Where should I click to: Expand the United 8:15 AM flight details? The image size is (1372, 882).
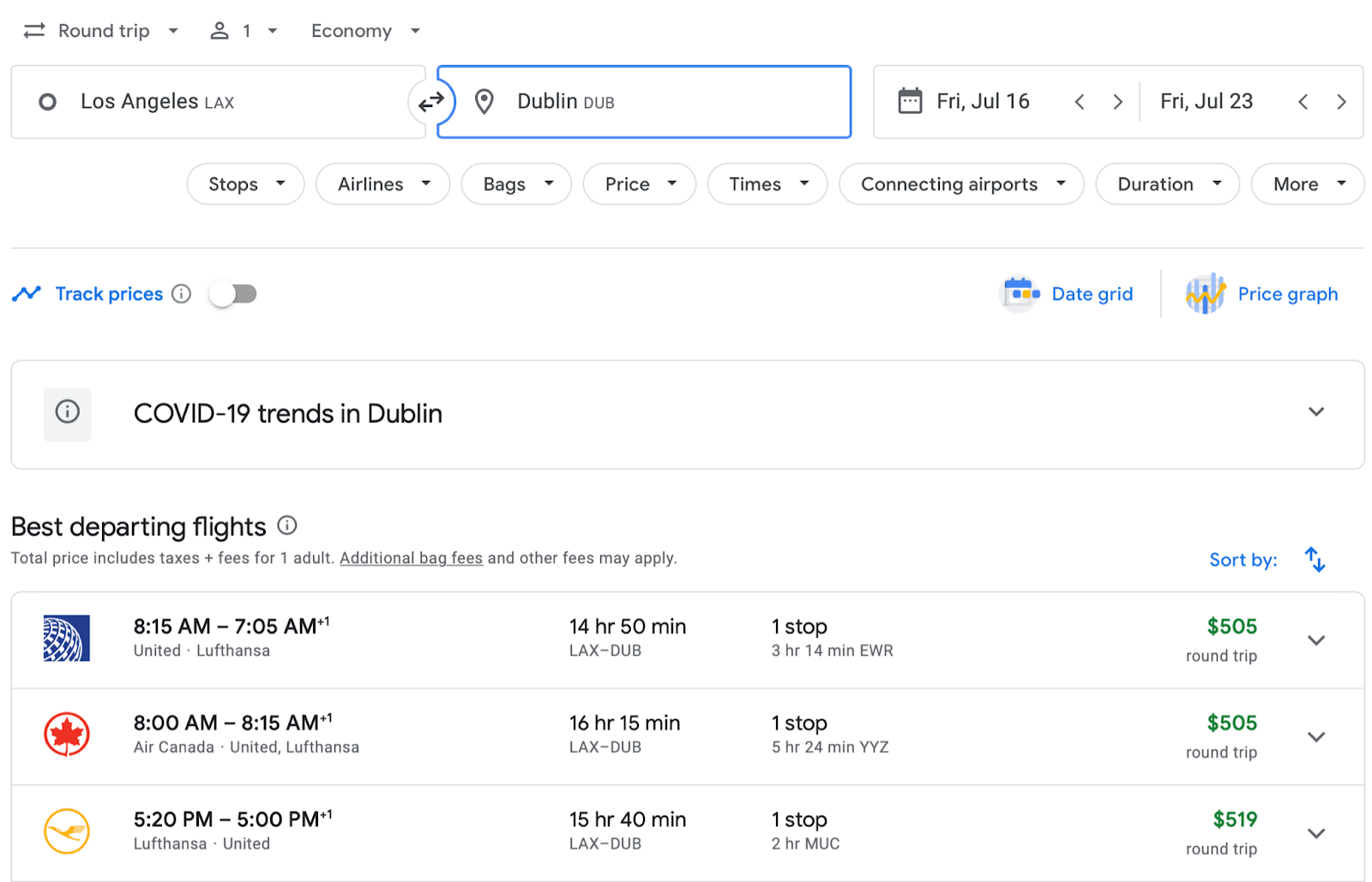coord(1315,640)
